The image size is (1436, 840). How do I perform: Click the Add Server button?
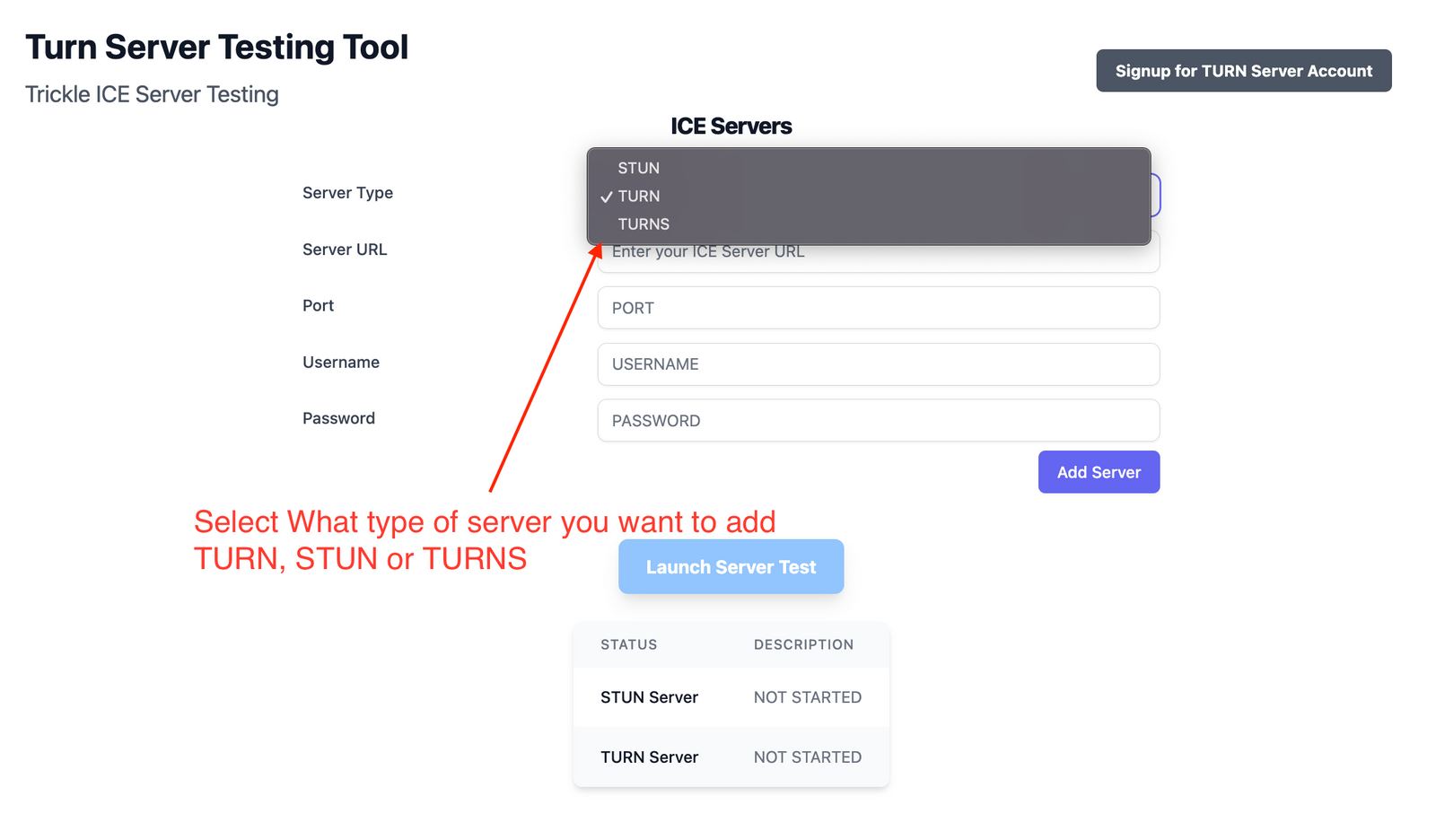[x=1099, y=471]
